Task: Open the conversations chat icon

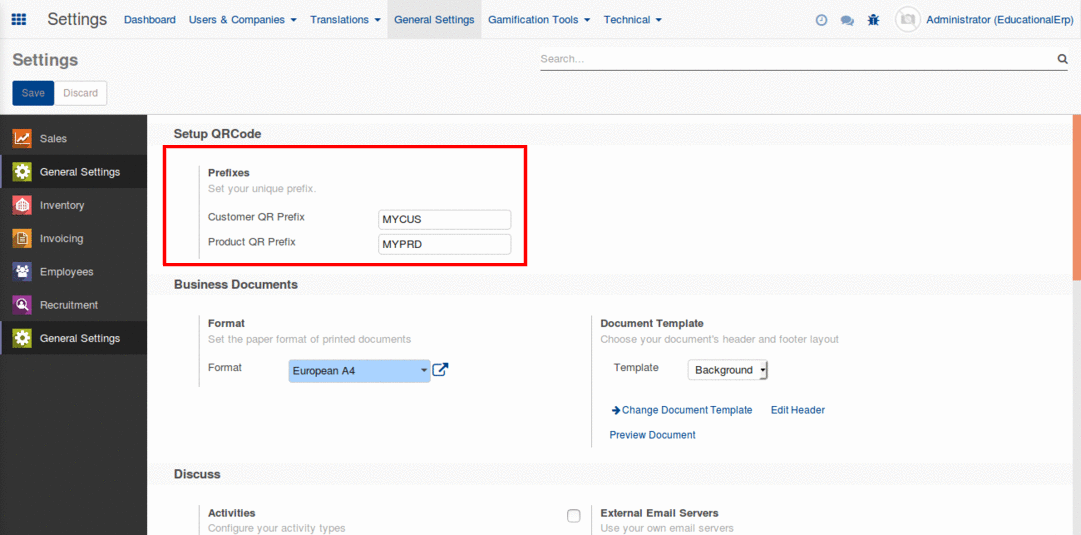Action: (847, 20)
